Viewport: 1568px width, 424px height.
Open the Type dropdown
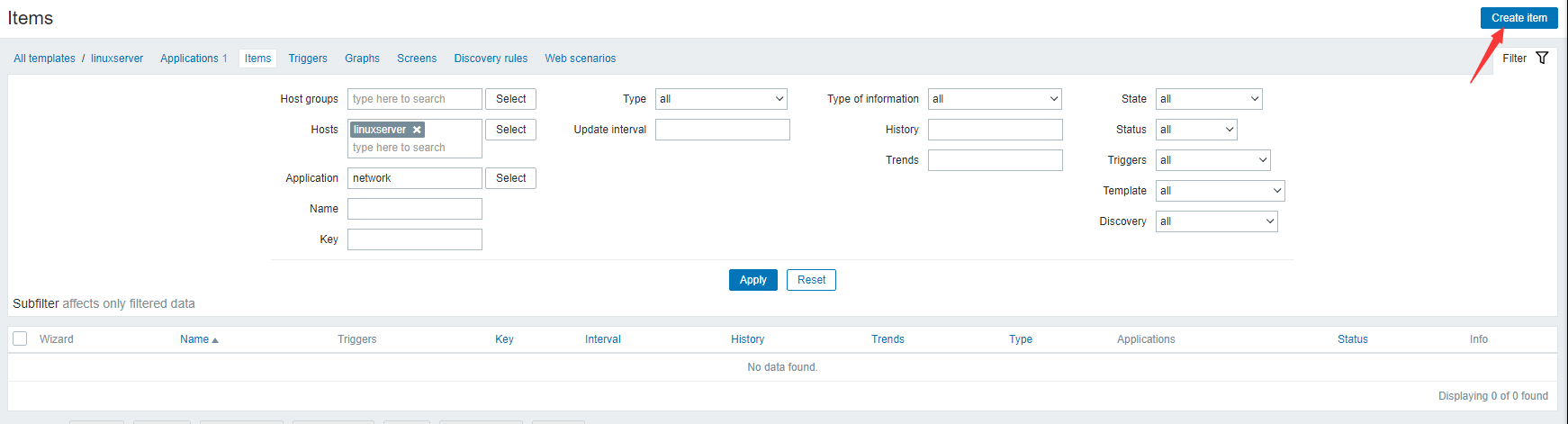pos(721,99)
